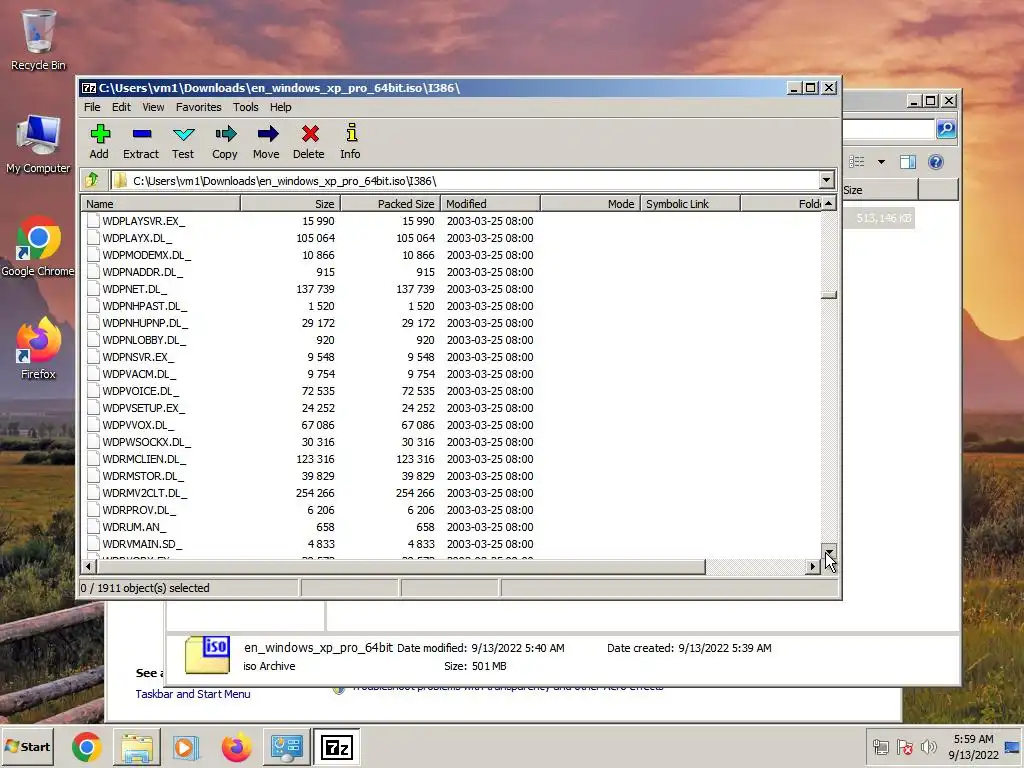Click Explorer change view icon
The width and height of the screenshot is (1024, 768).
tap(857, 162)
